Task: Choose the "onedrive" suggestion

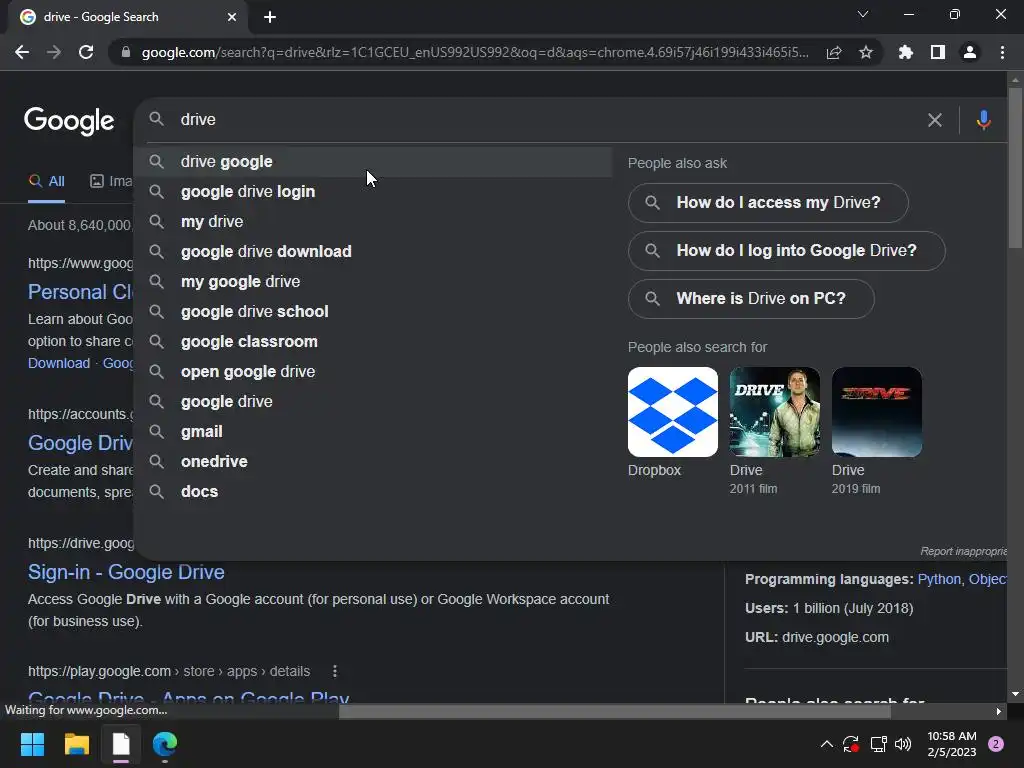Action: point(373,462)
